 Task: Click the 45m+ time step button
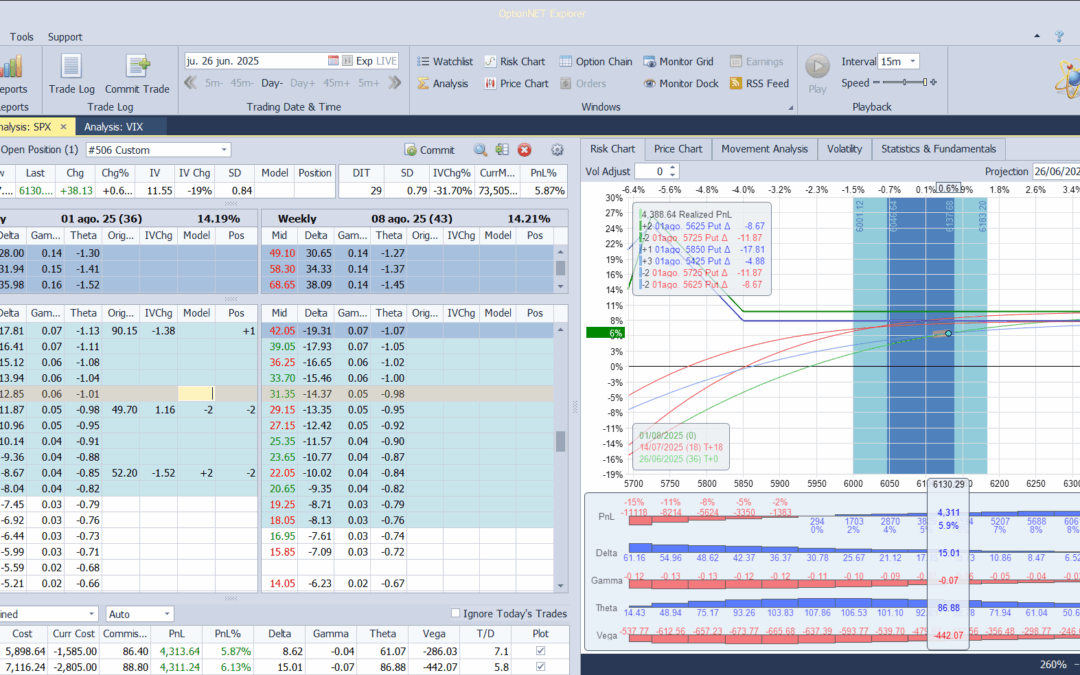336,83
